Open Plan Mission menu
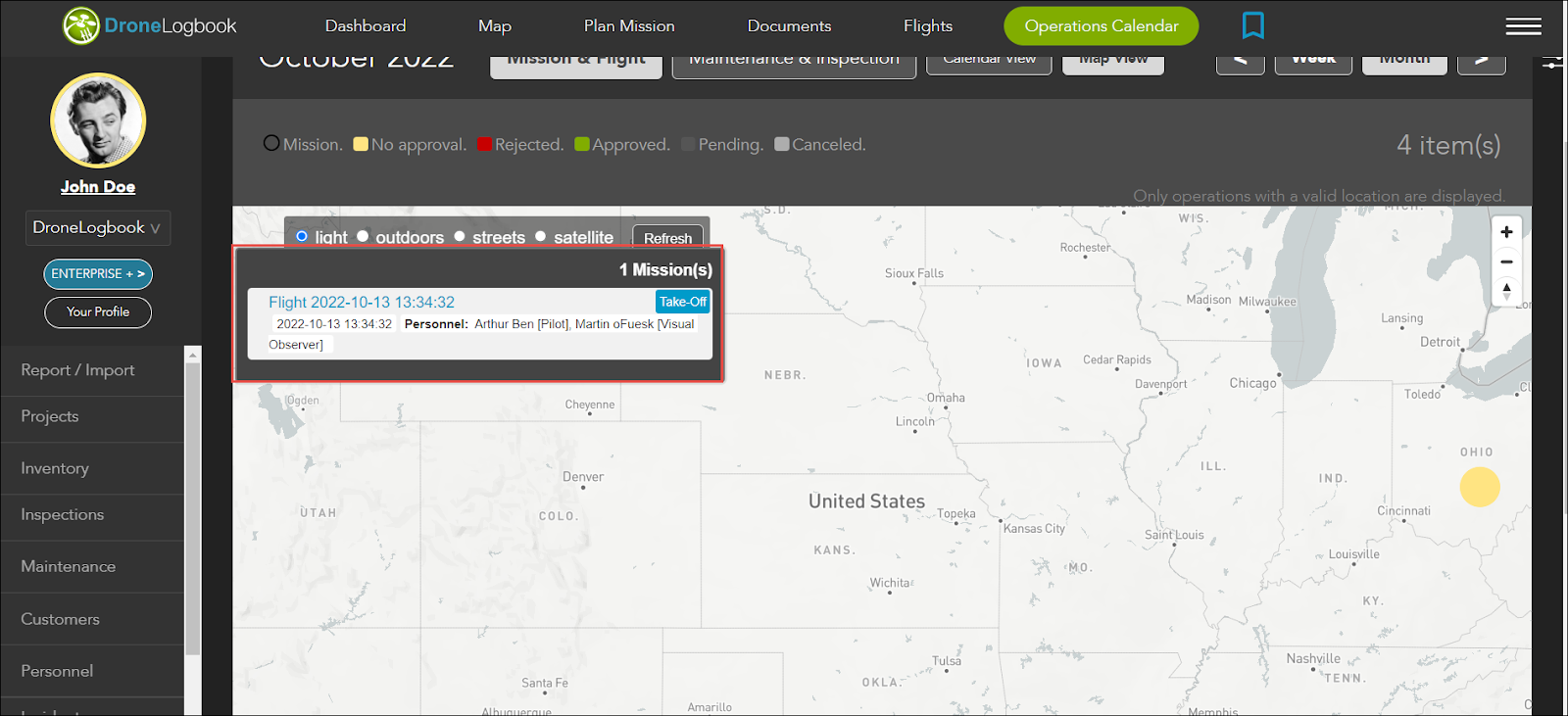The width and height of the screenshot is (1568, 716). pyautogui.click(x=629, y=25)
